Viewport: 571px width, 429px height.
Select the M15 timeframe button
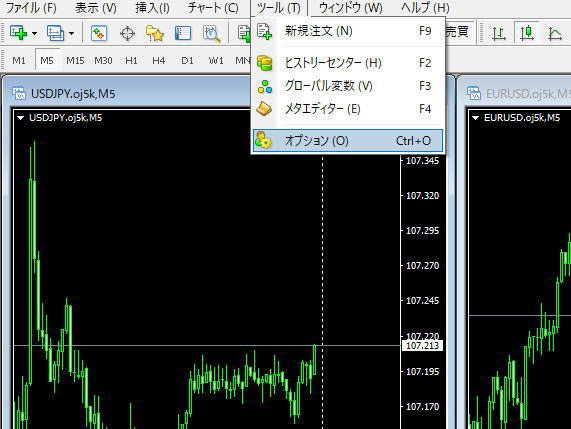[75, 60]
